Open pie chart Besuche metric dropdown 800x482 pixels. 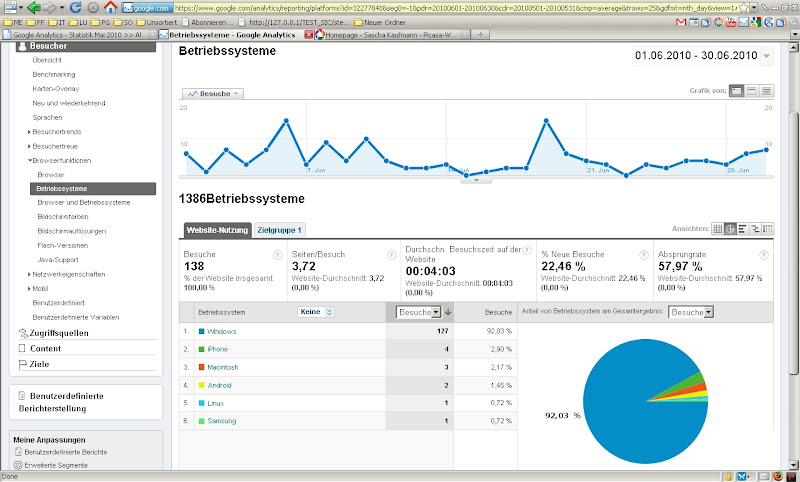[x=691, y=312]
